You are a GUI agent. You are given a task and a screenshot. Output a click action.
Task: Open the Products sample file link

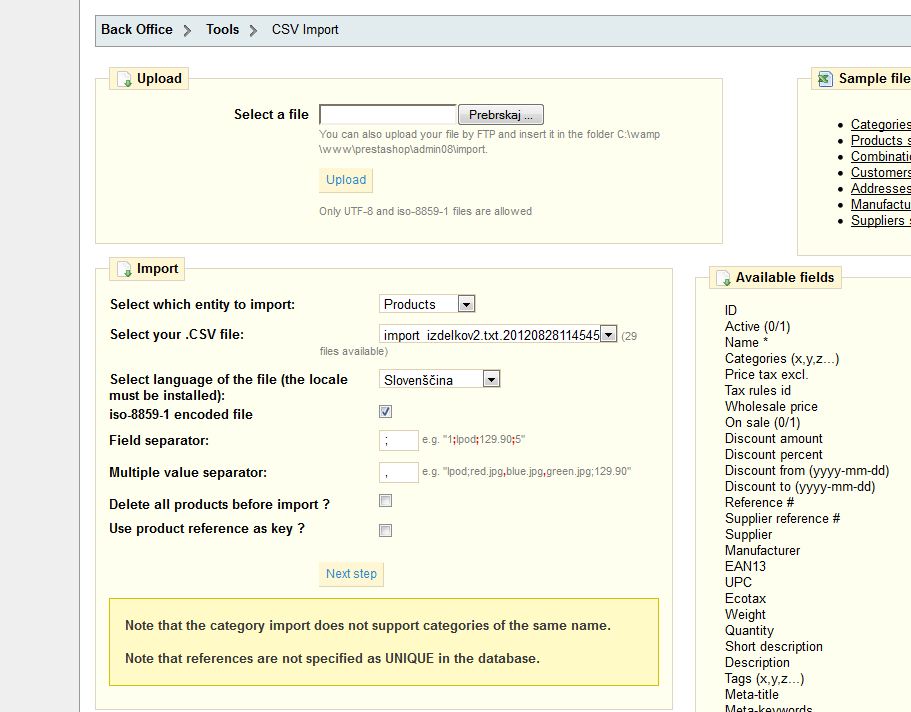point(880,141)
